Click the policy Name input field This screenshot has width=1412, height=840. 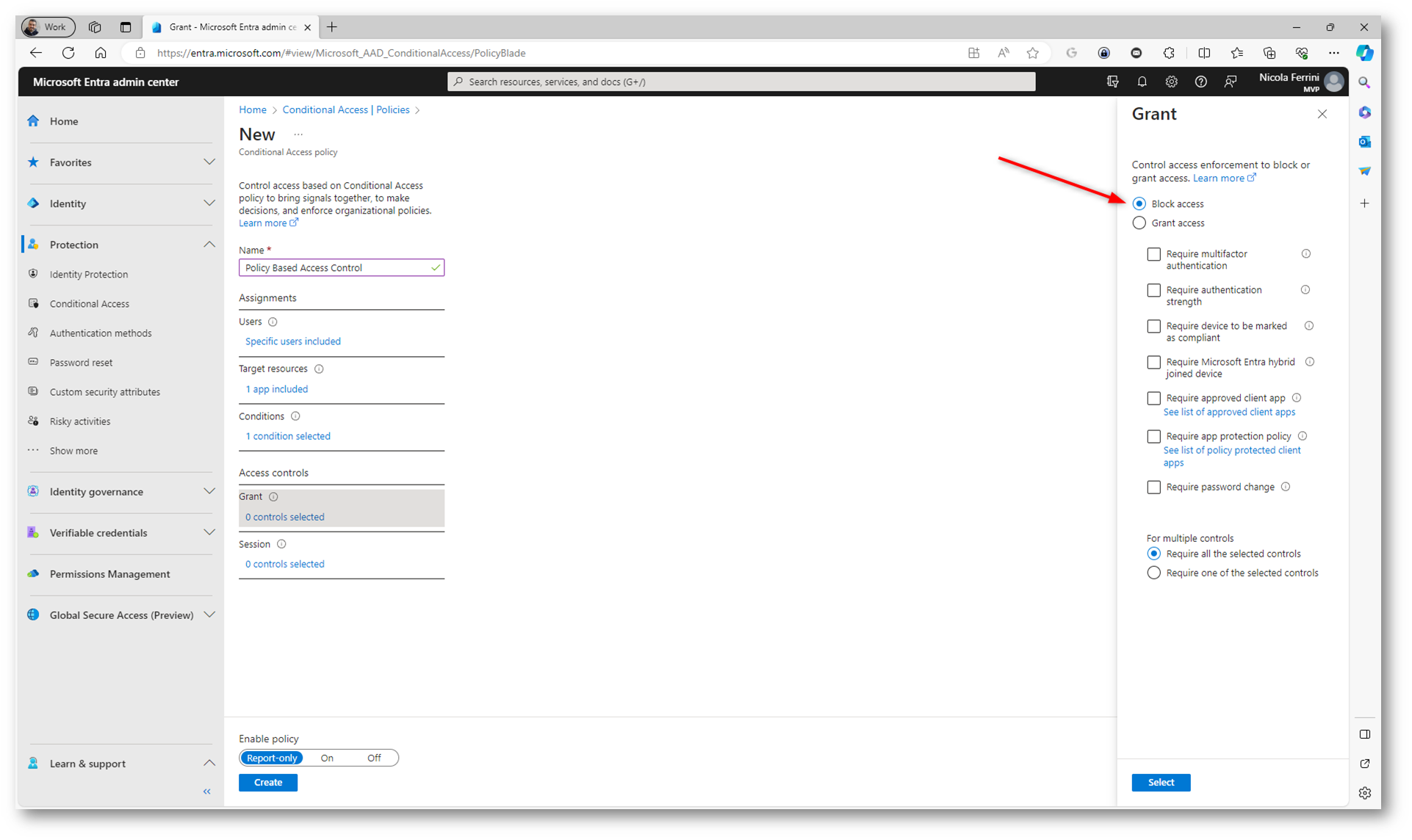pos(342,267)
